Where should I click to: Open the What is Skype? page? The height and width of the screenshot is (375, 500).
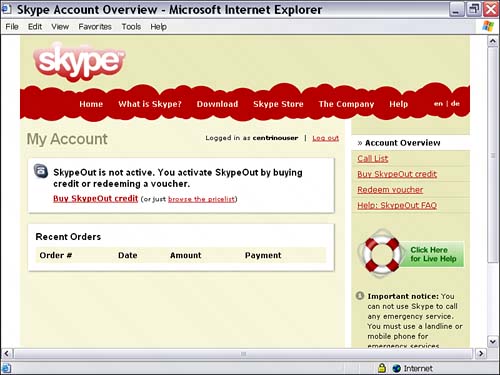[150, 104]
